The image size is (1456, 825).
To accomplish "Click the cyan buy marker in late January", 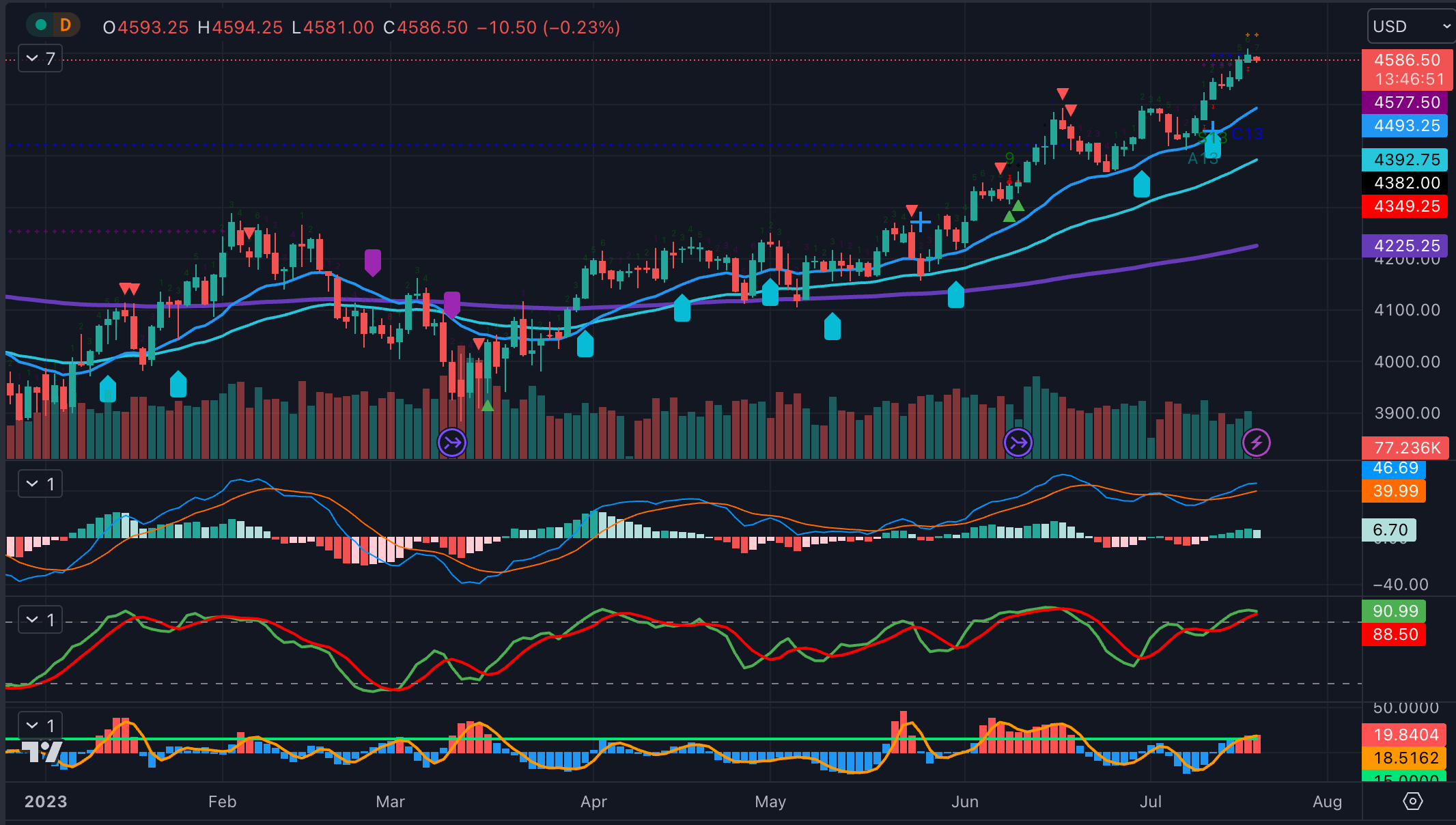I will [x=178, y=384].
